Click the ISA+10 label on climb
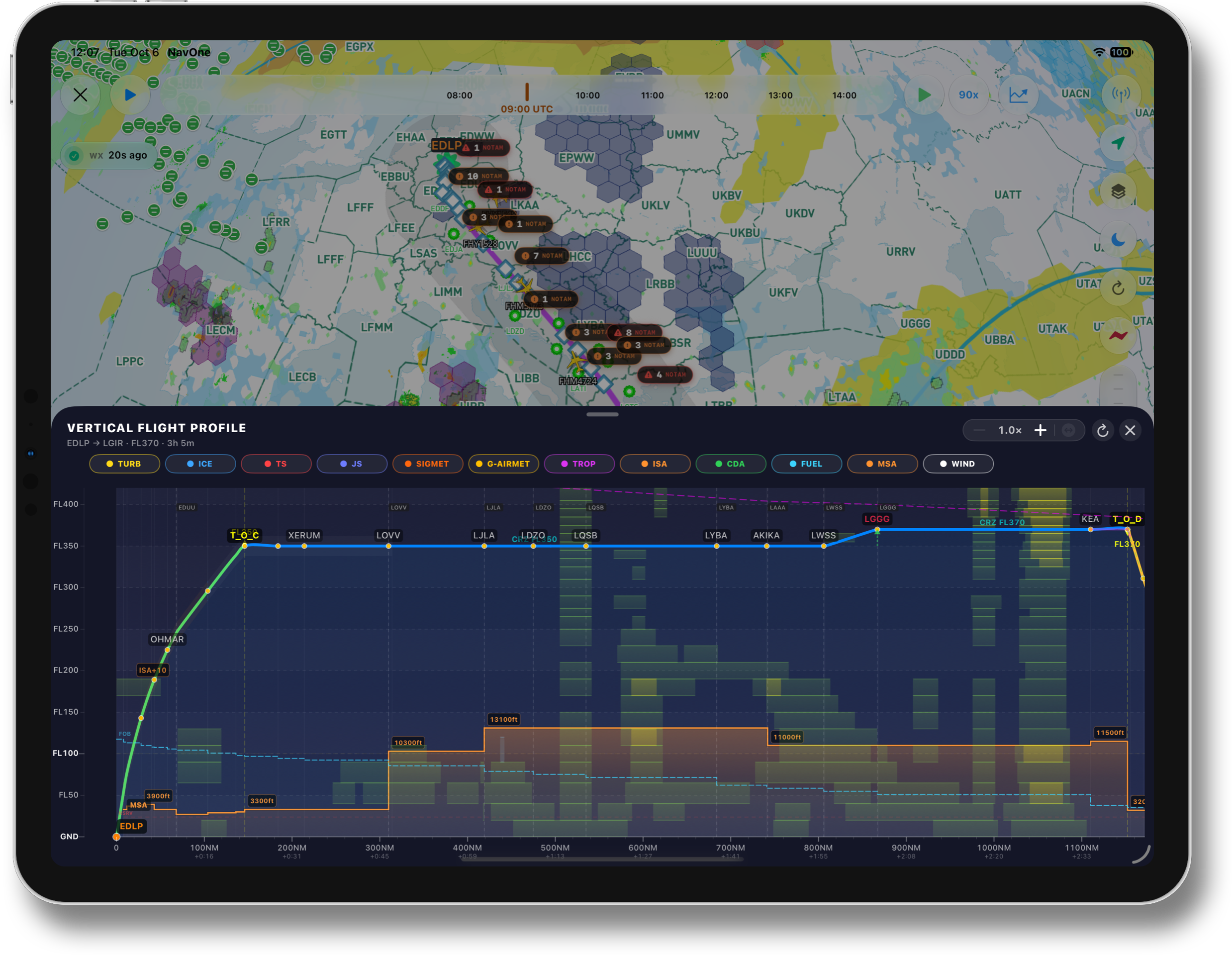 pyautogui.click(x=153, y=670)
